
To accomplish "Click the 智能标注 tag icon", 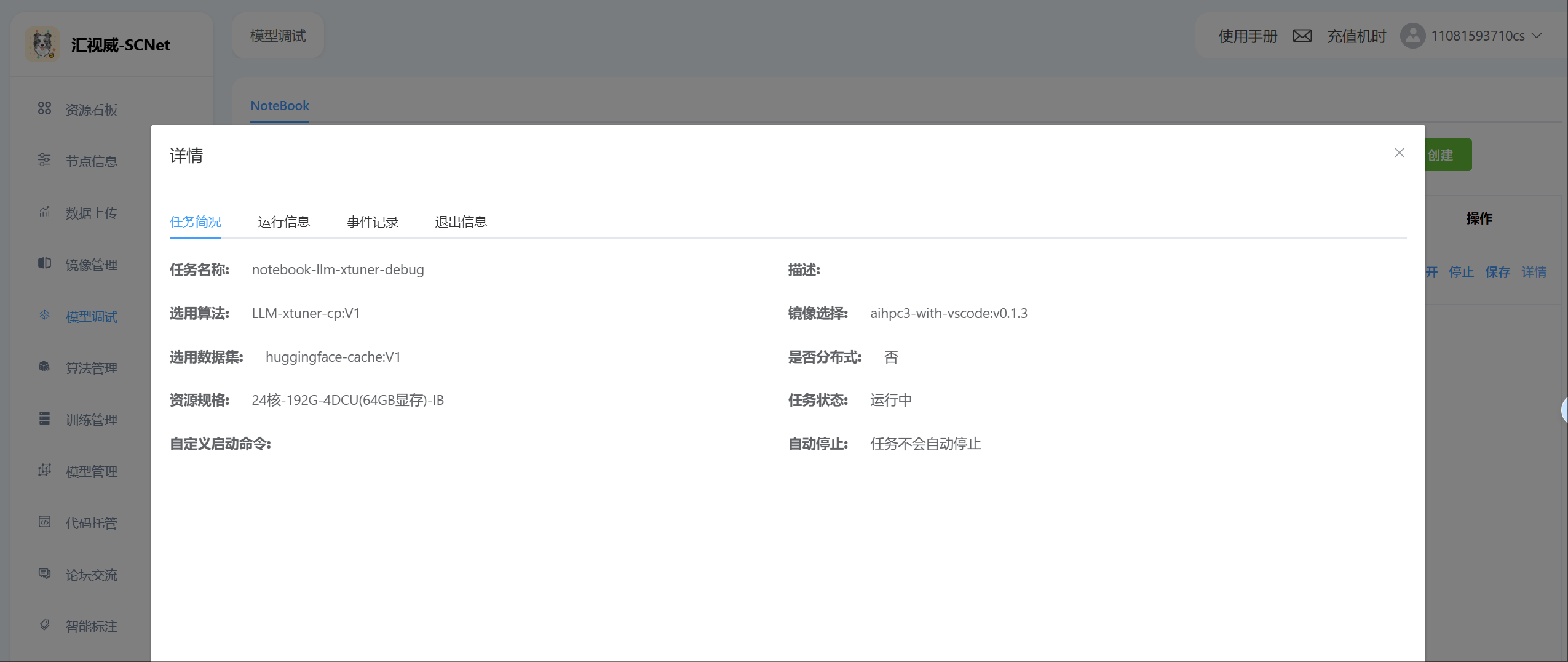I will click(x=44, y=625).
